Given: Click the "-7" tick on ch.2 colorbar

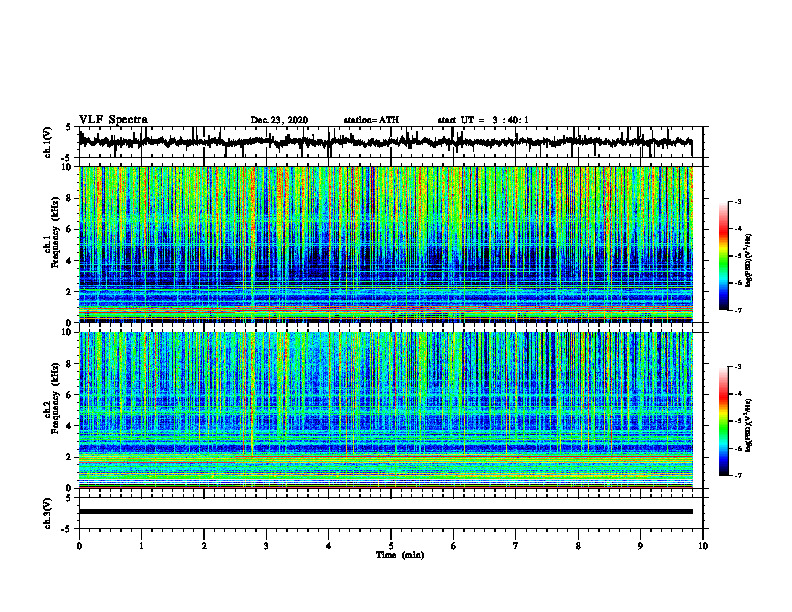Looking at the screenshot, I should click(x=738, y=475).
